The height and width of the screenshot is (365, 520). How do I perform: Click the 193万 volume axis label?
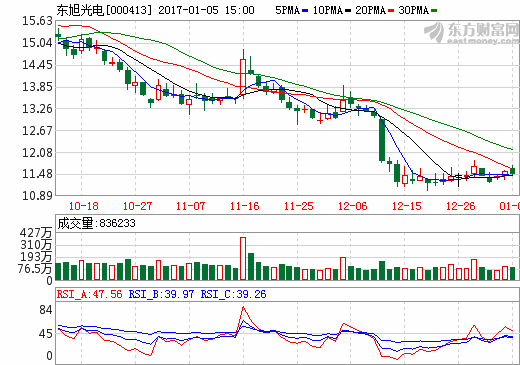[x=36, y=257]
